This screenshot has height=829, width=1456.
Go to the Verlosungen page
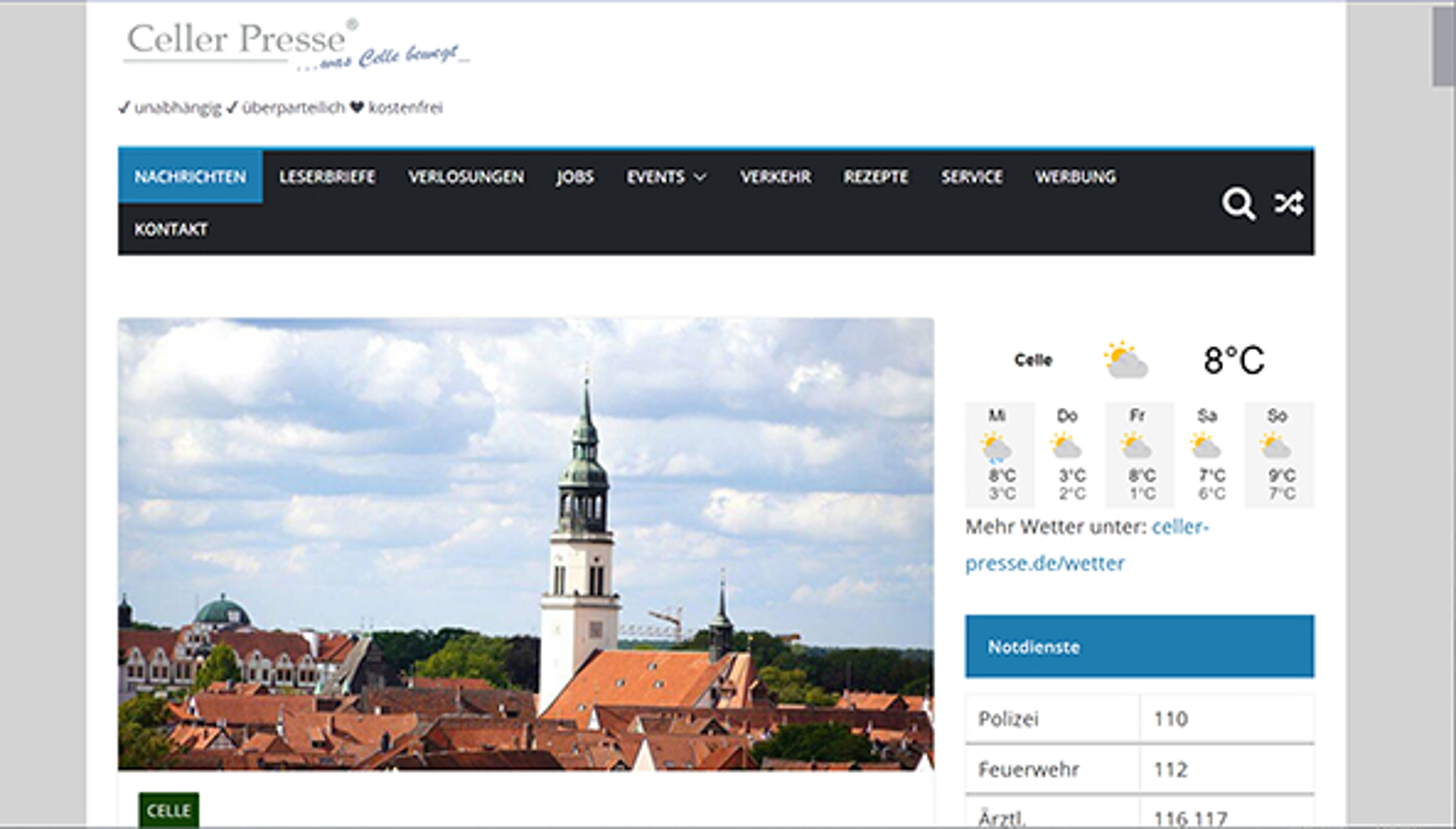pyautogui.click(x=466, y=177)
